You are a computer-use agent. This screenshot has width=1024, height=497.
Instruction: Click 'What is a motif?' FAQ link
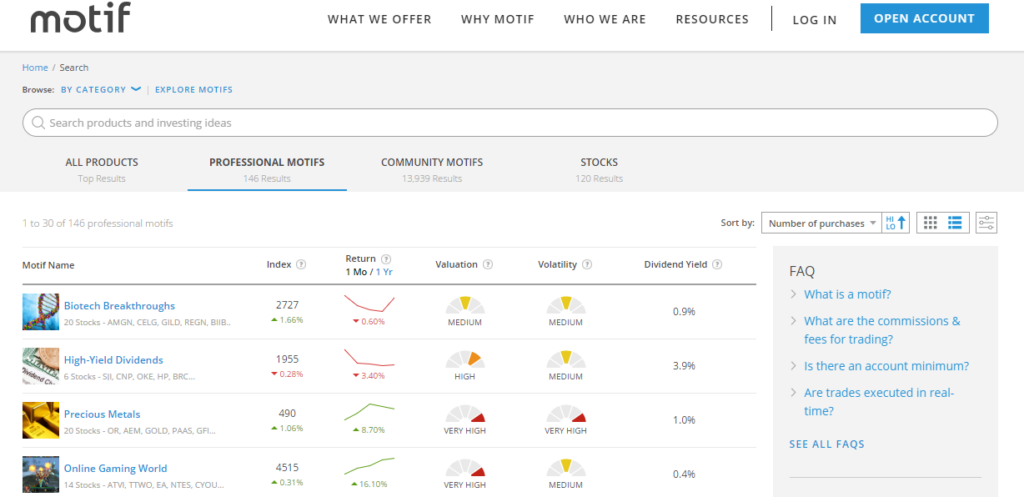coord(848,294)
